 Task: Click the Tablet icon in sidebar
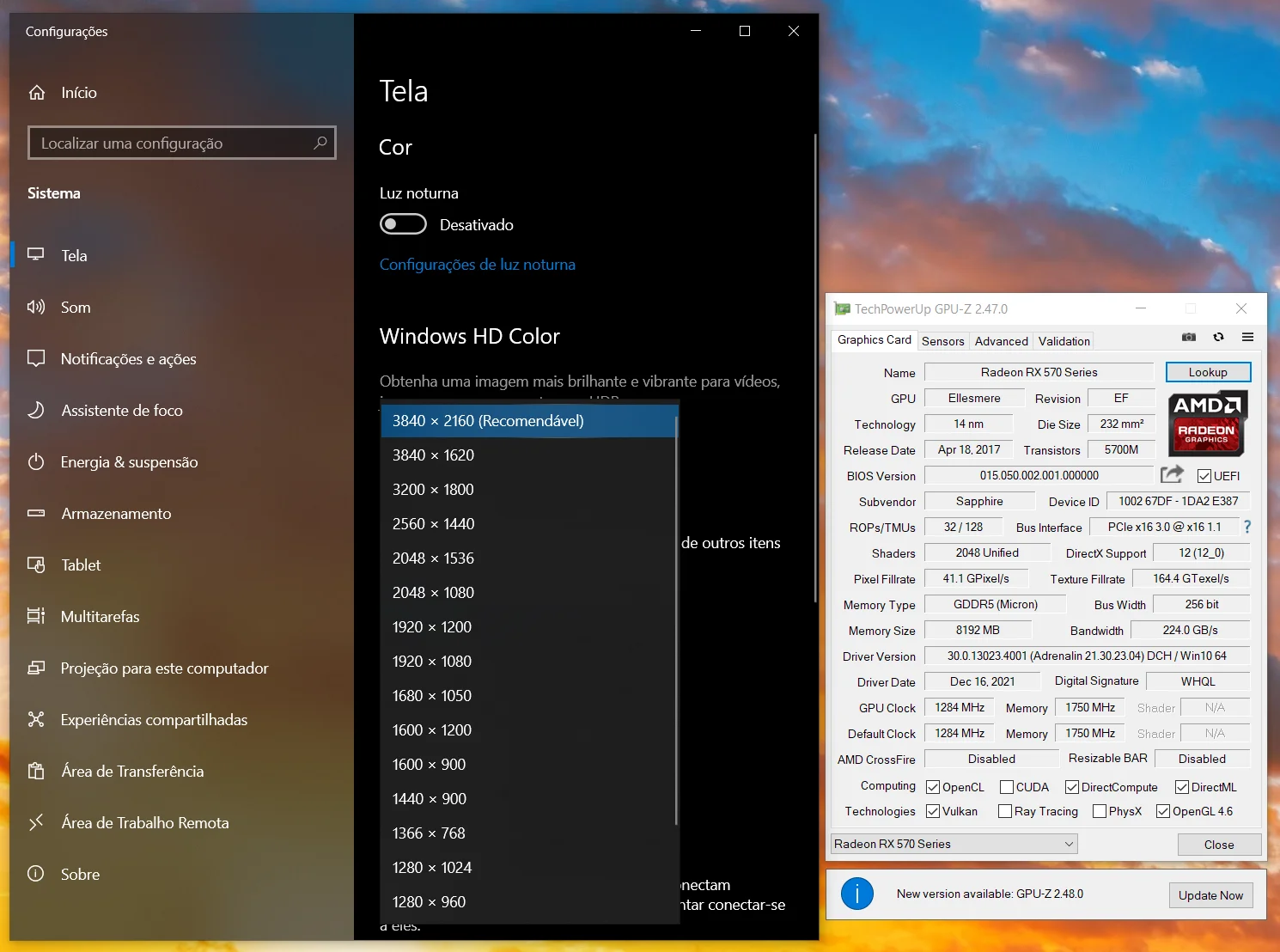point(36,564)
